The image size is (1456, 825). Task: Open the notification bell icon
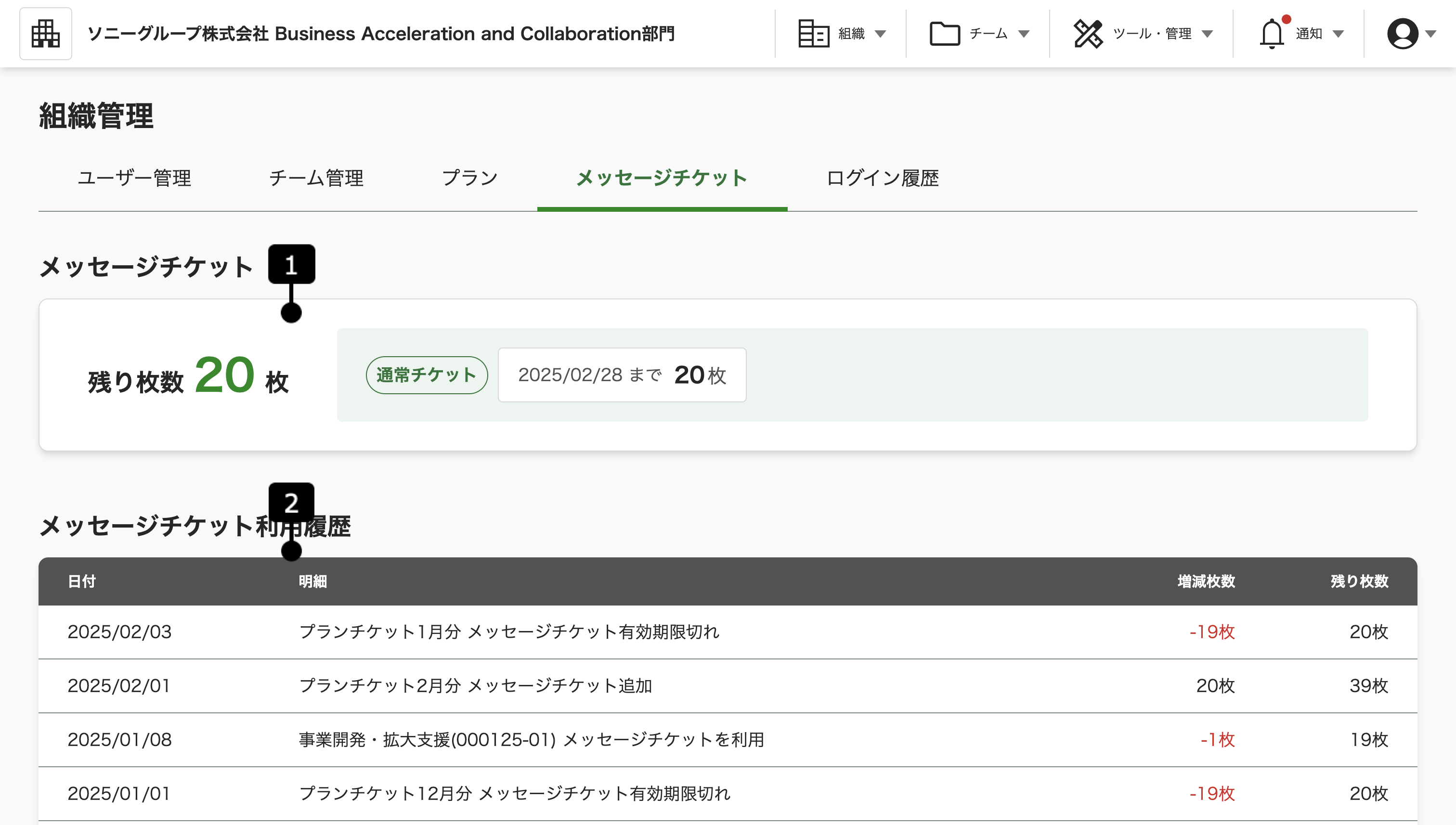[x=1271, y=33]
